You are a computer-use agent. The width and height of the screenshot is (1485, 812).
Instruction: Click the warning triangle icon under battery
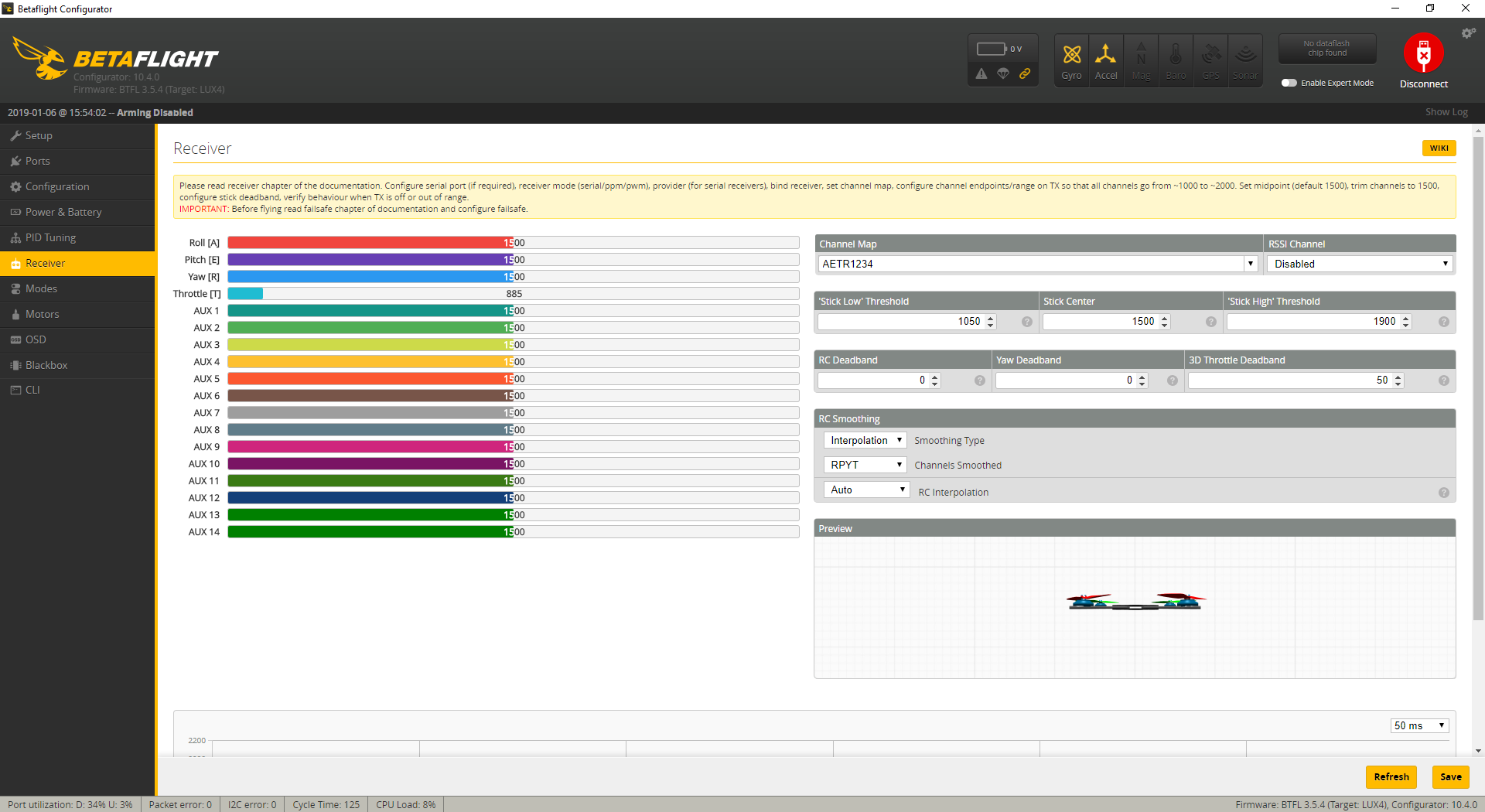coord(981,73)
